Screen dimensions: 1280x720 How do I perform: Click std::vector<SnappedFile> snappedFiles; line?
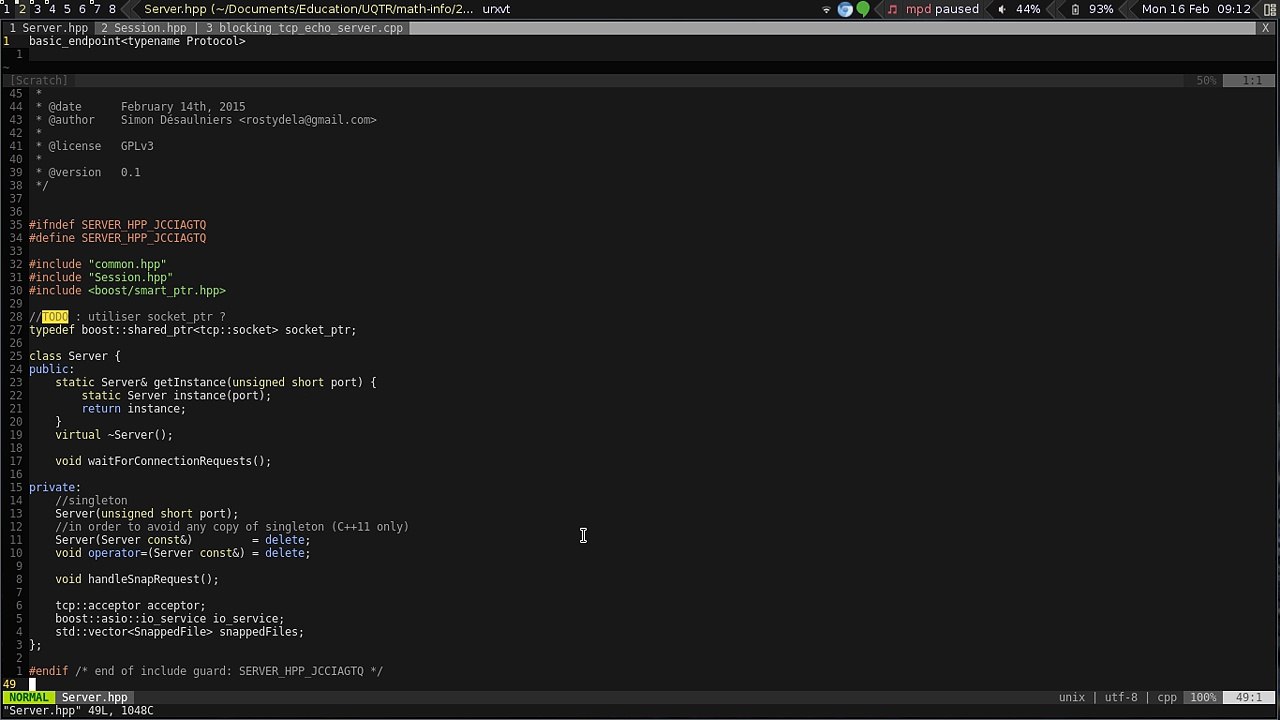pyautogui.click(x=179, y=632)
